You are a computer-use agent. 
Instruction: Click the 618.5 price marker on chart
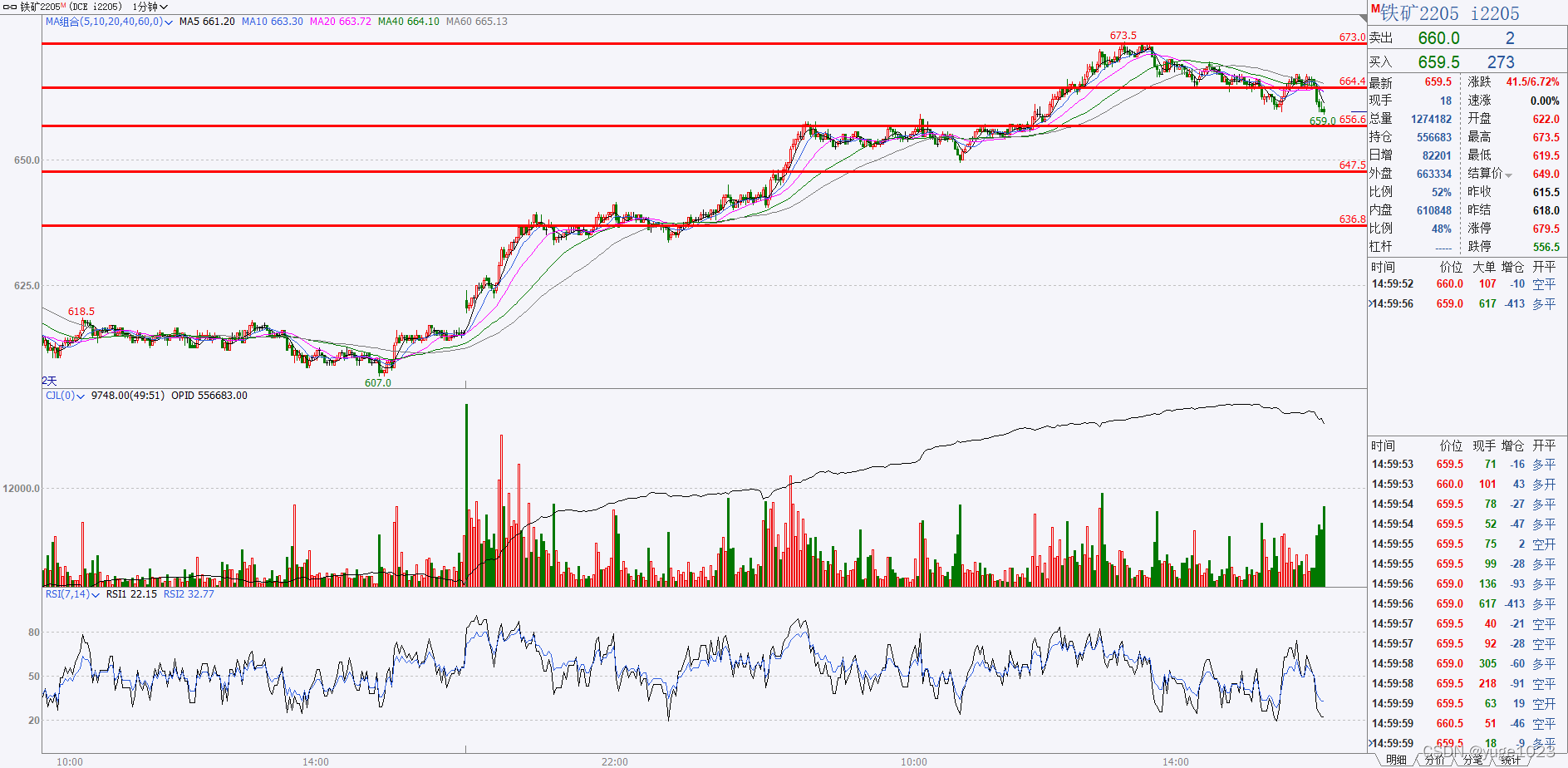click(81, 312)
